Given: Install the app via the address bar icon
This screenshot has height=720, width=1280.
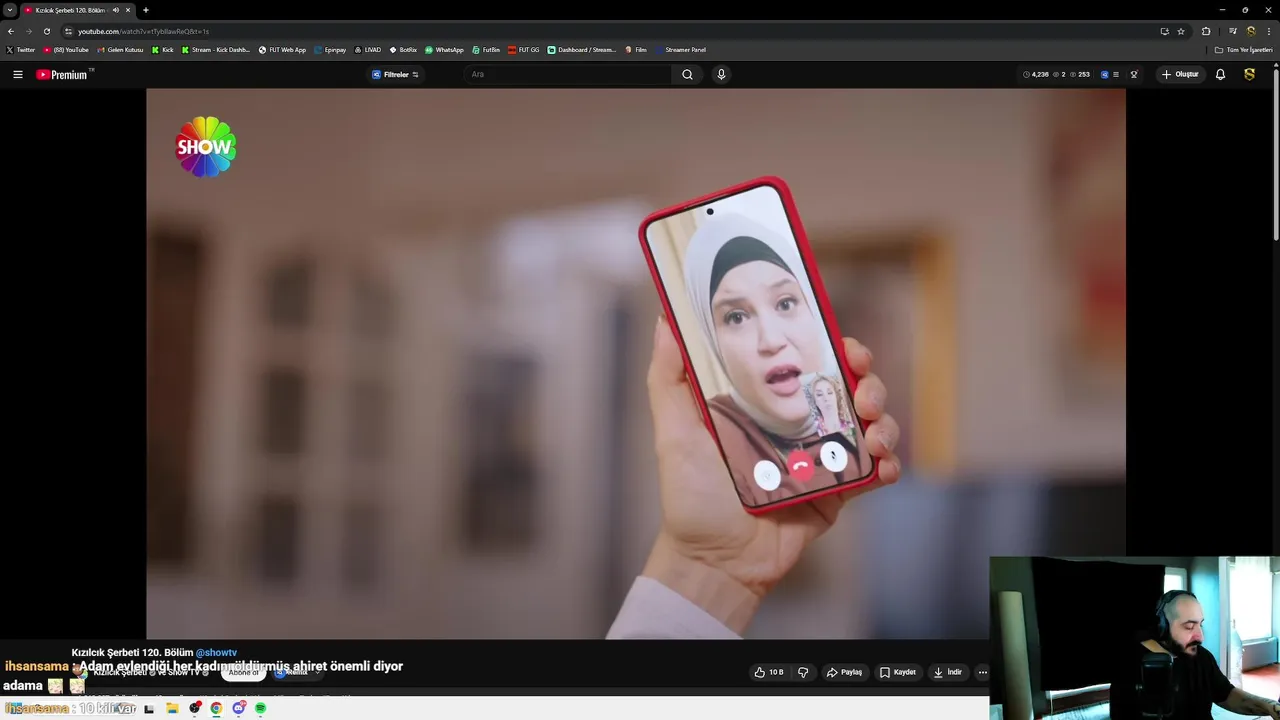Looking at the screenshot, I should point(1164,31).
